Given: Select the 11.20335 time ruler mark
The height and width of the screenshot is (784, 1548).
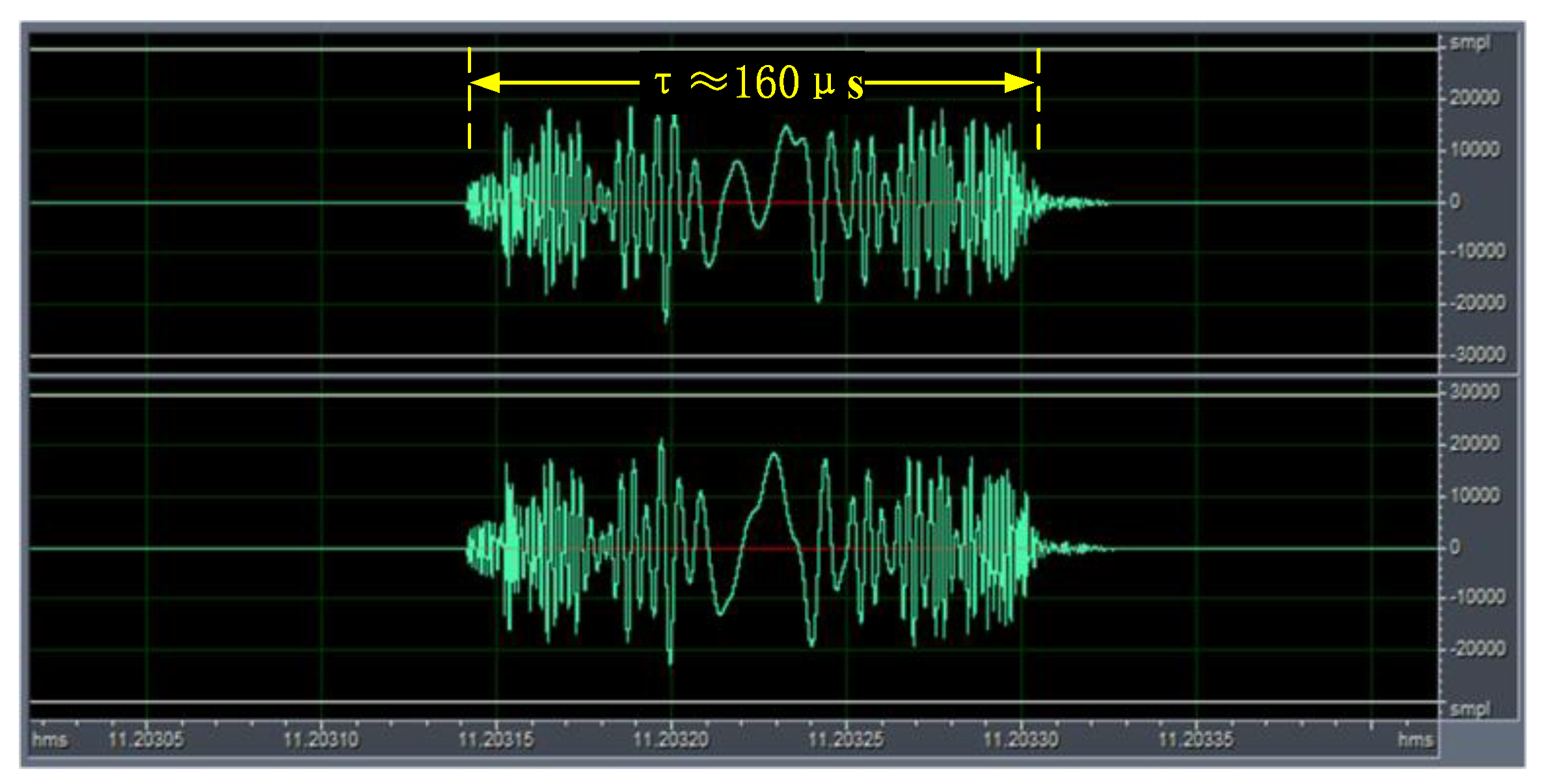Looking at the screenshot, I should point(1196,739).
